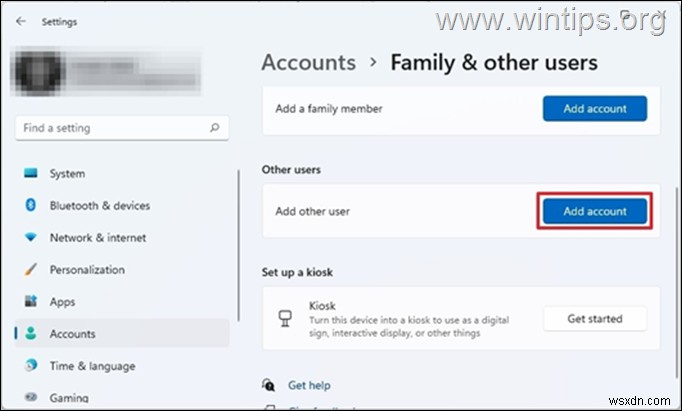Screen dimensions: 682x411
Task: Click the Network & internet wifi icon
Action: pos(29,238)
